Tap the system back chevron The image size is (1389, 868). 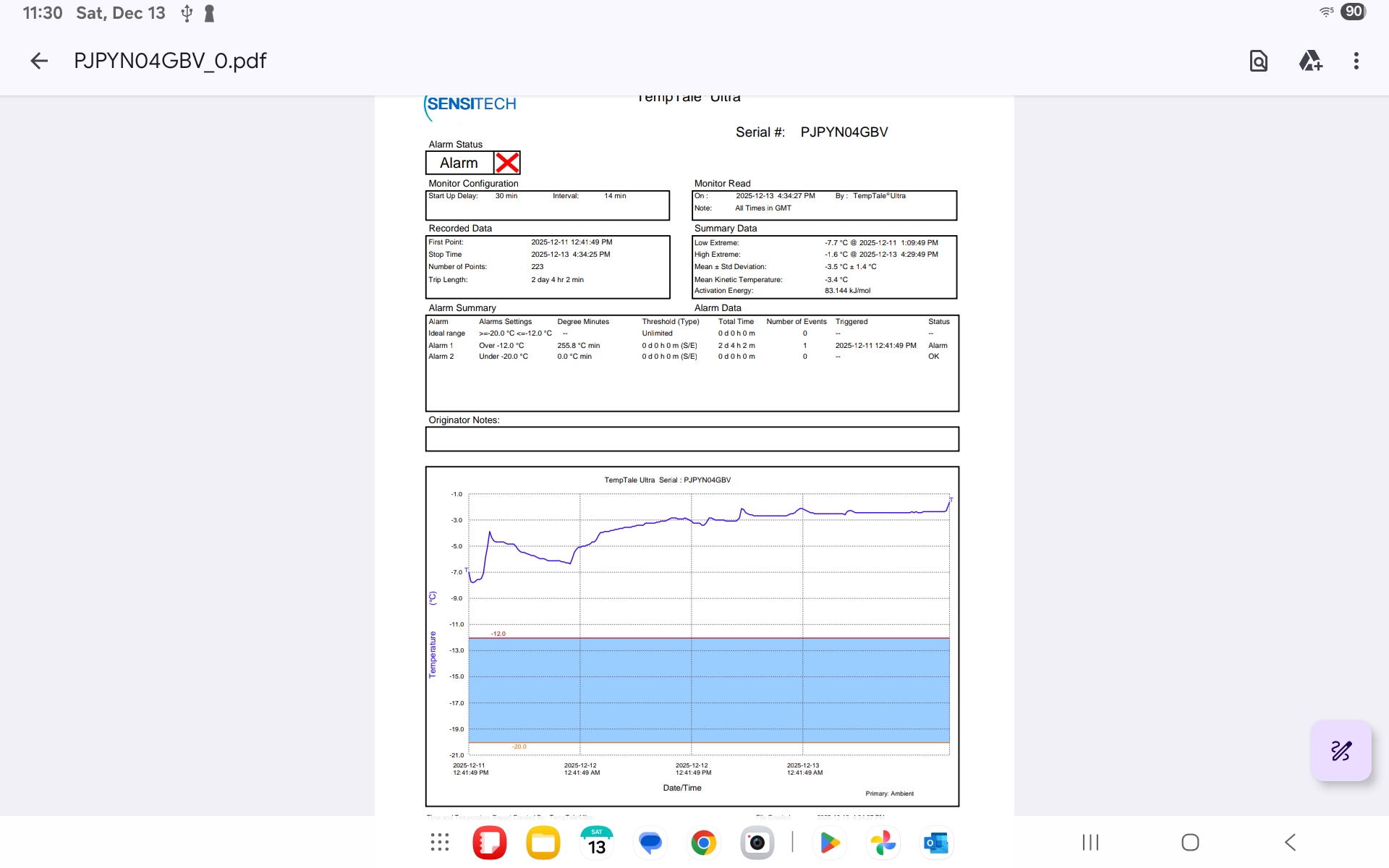click(x=1290, y=843)
